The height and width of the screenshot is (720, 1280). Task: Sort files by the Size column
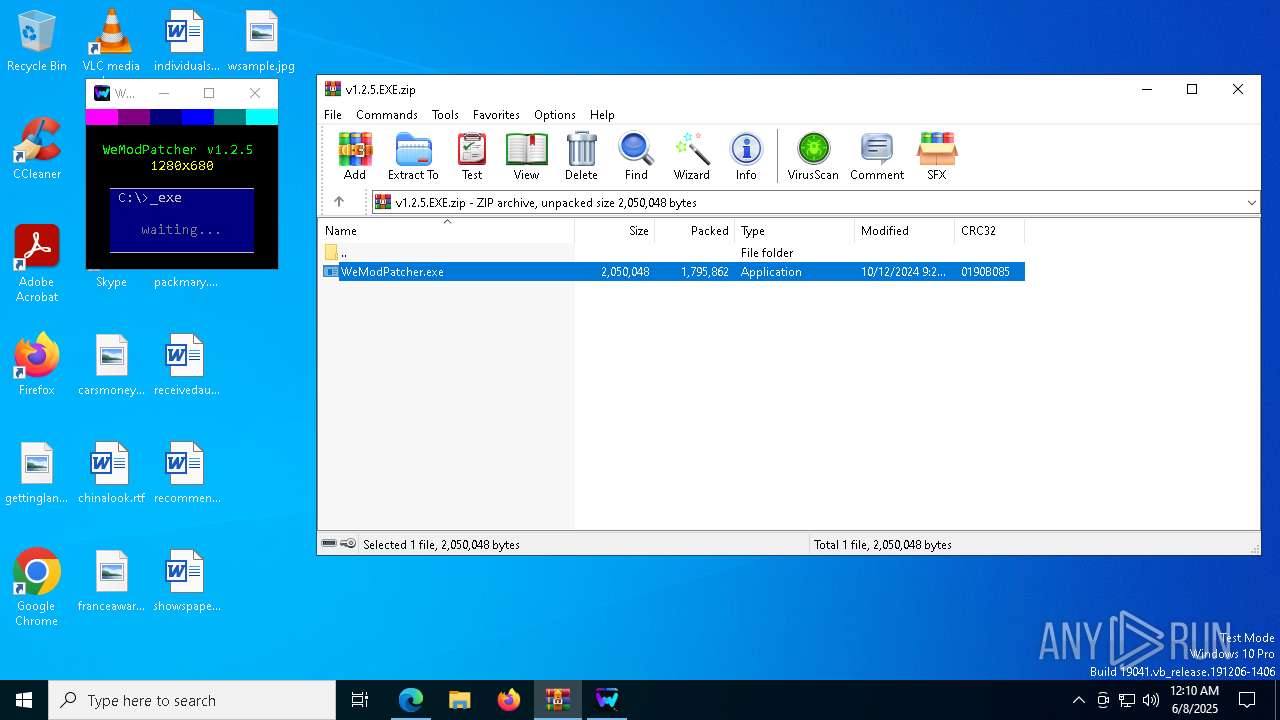[x=615, y=231]
